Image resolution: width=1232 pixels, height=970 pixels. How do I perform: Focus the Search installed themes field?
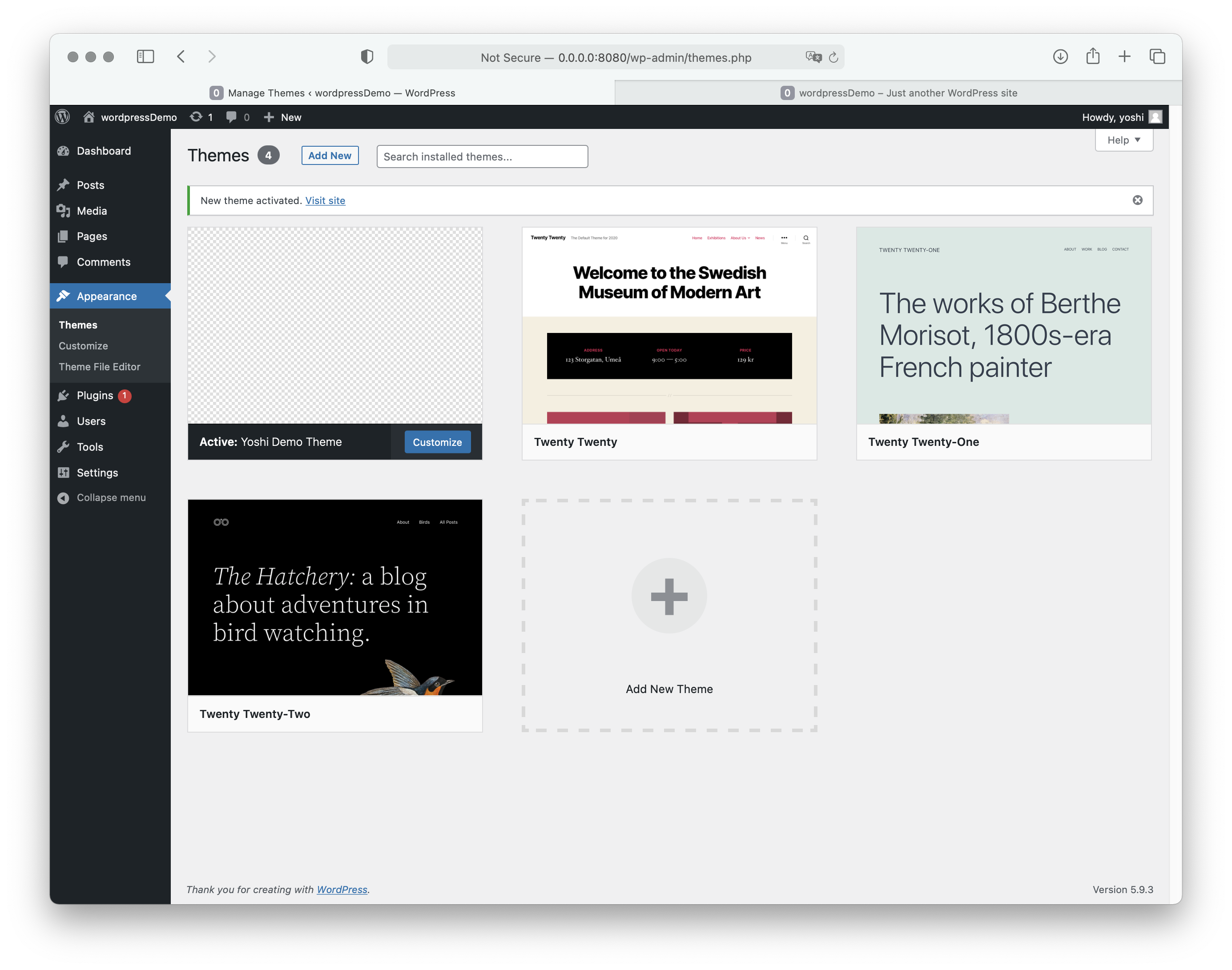click(482, 157)
